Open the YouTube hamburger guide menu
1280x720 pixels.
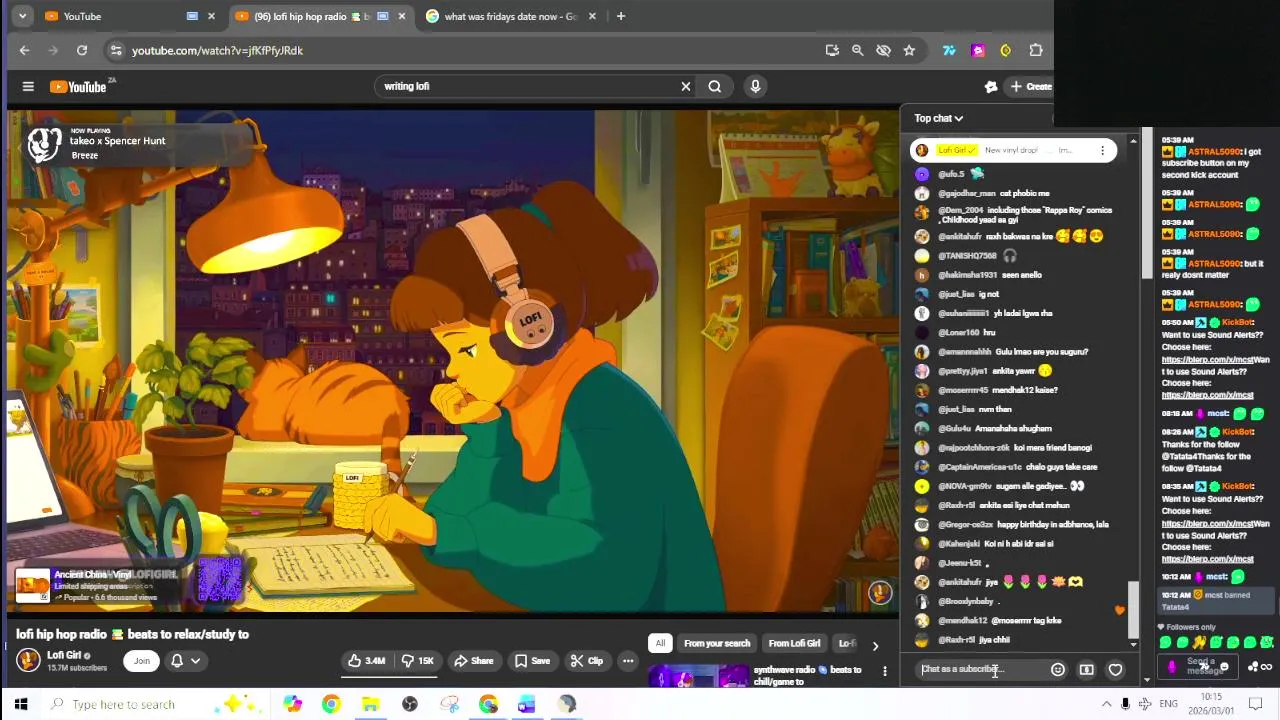point(28,87)
